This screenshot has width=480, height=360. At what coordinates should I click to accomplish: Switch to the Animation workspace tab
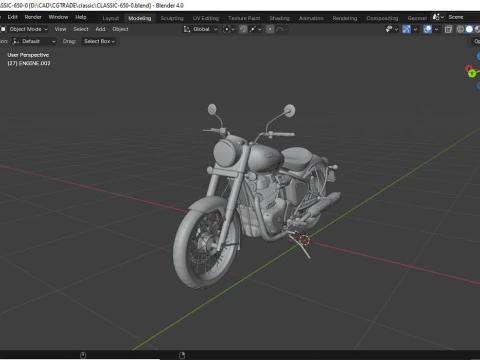click(311, 18)
